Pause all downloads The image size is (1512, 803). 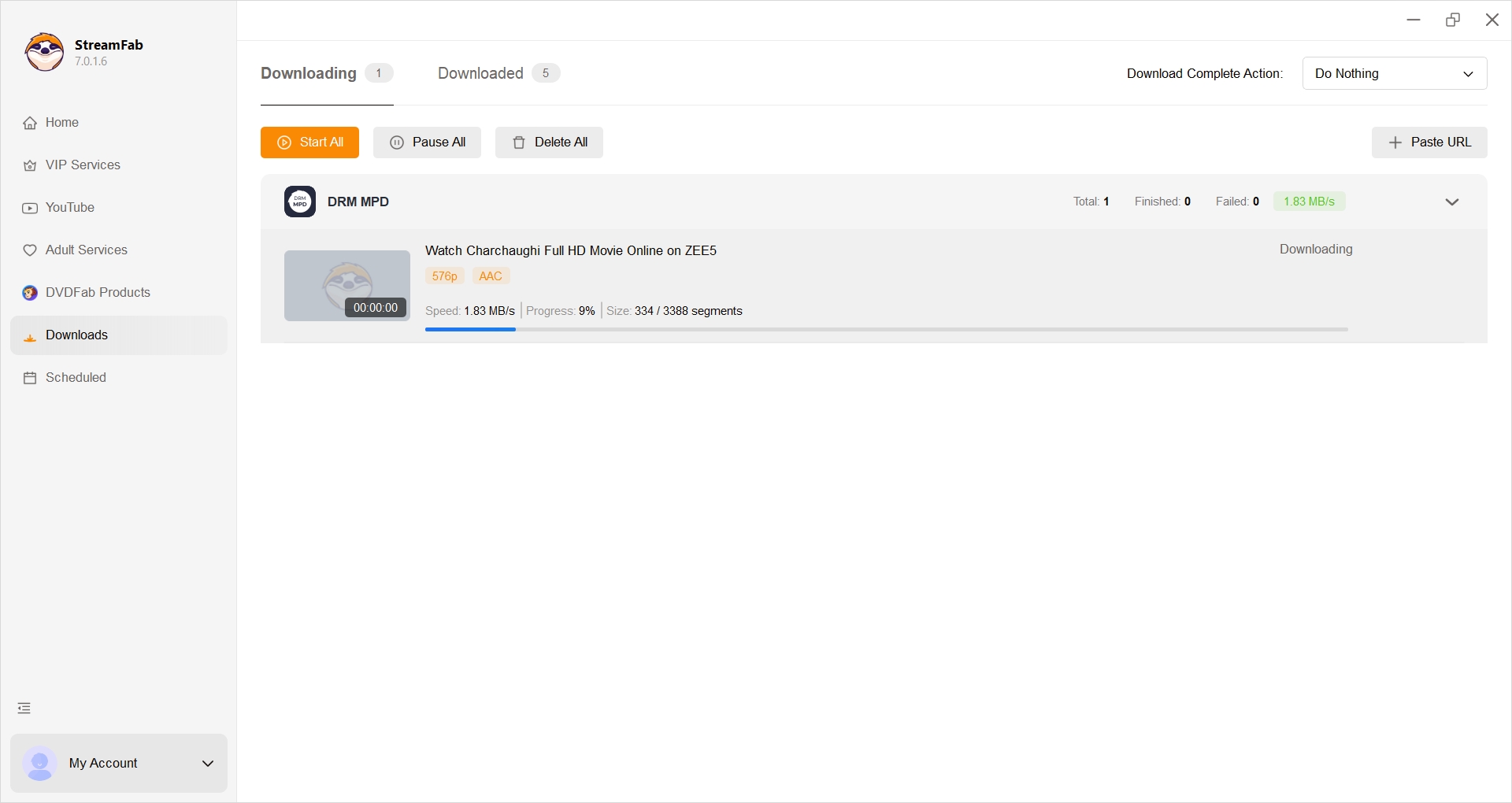pyautogui.click(x=427, y=142)
